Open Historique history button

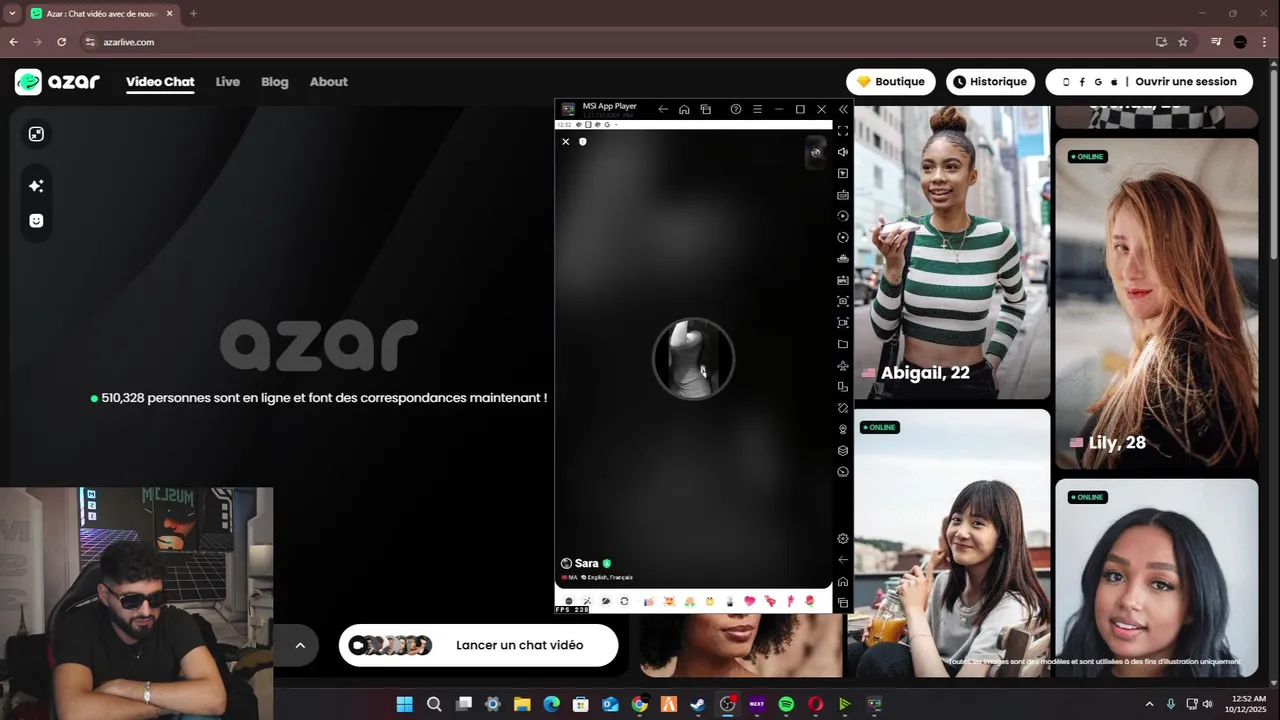pyautogui.click(x=990, y=82)
